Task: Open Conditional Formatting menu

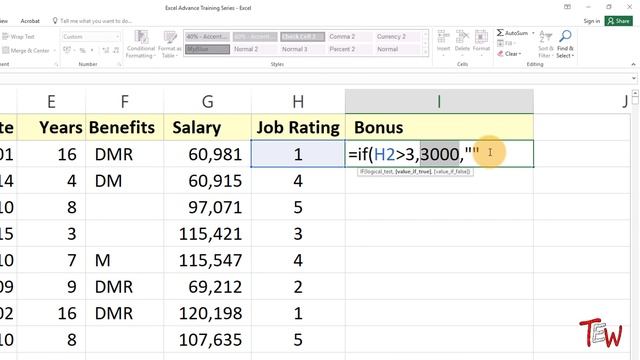Action: [x=141, y=44]
